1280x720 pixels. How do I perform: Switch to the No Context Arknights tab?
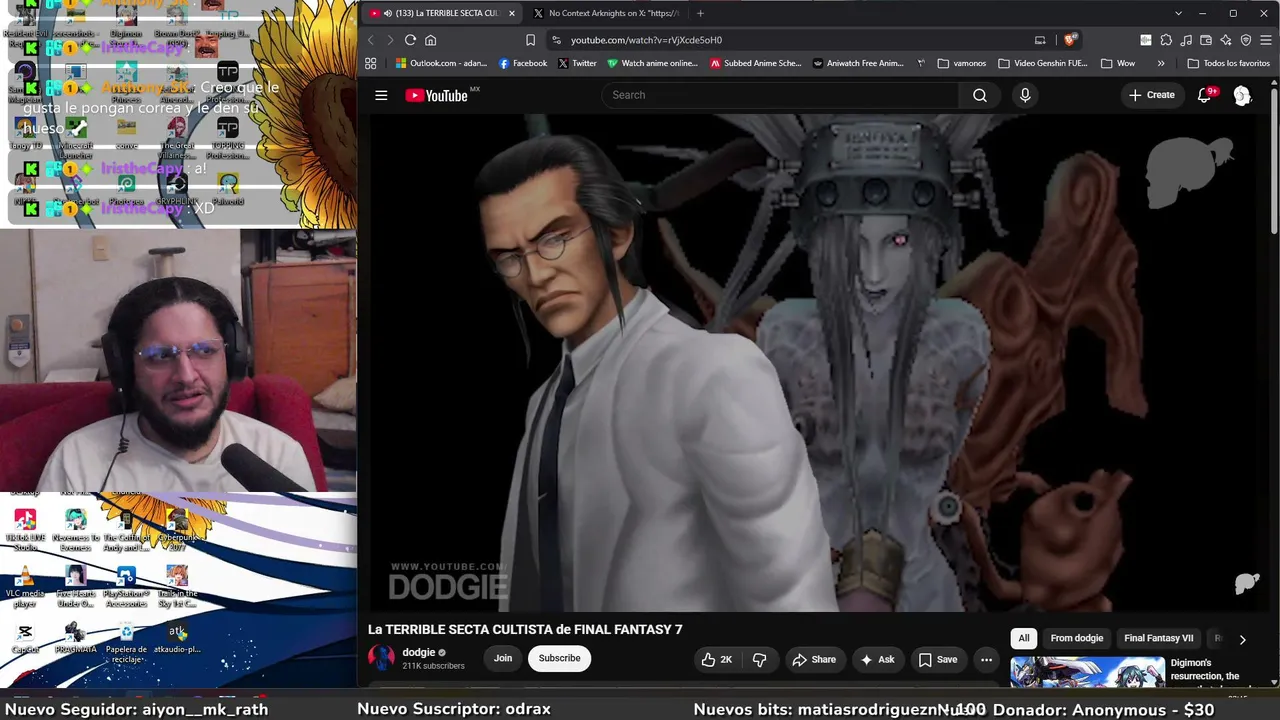[x=613, y=13]
